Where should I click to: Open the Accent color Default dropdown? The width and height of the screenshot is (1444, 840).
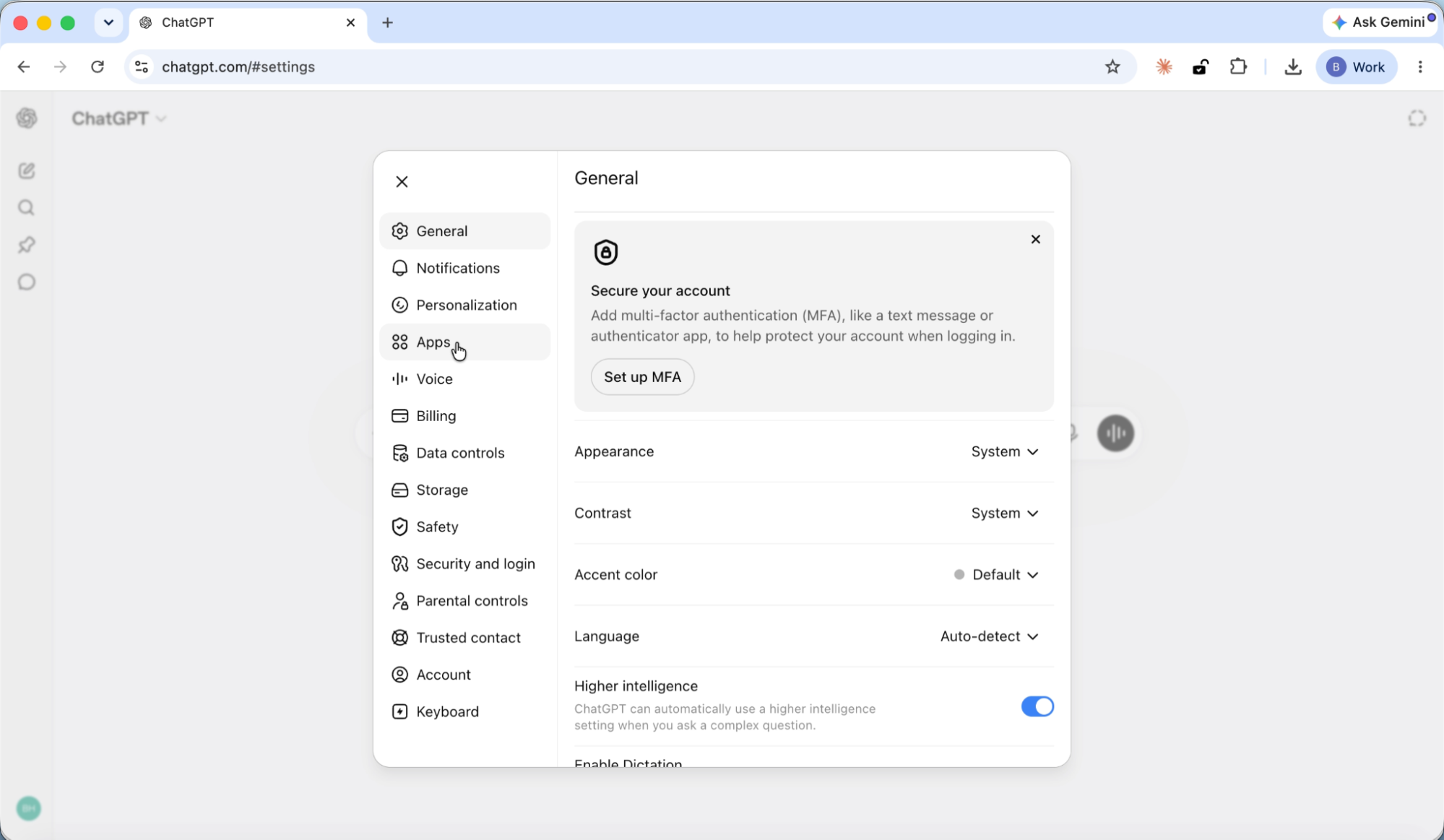pyautogui.click(x=996, y=575)
